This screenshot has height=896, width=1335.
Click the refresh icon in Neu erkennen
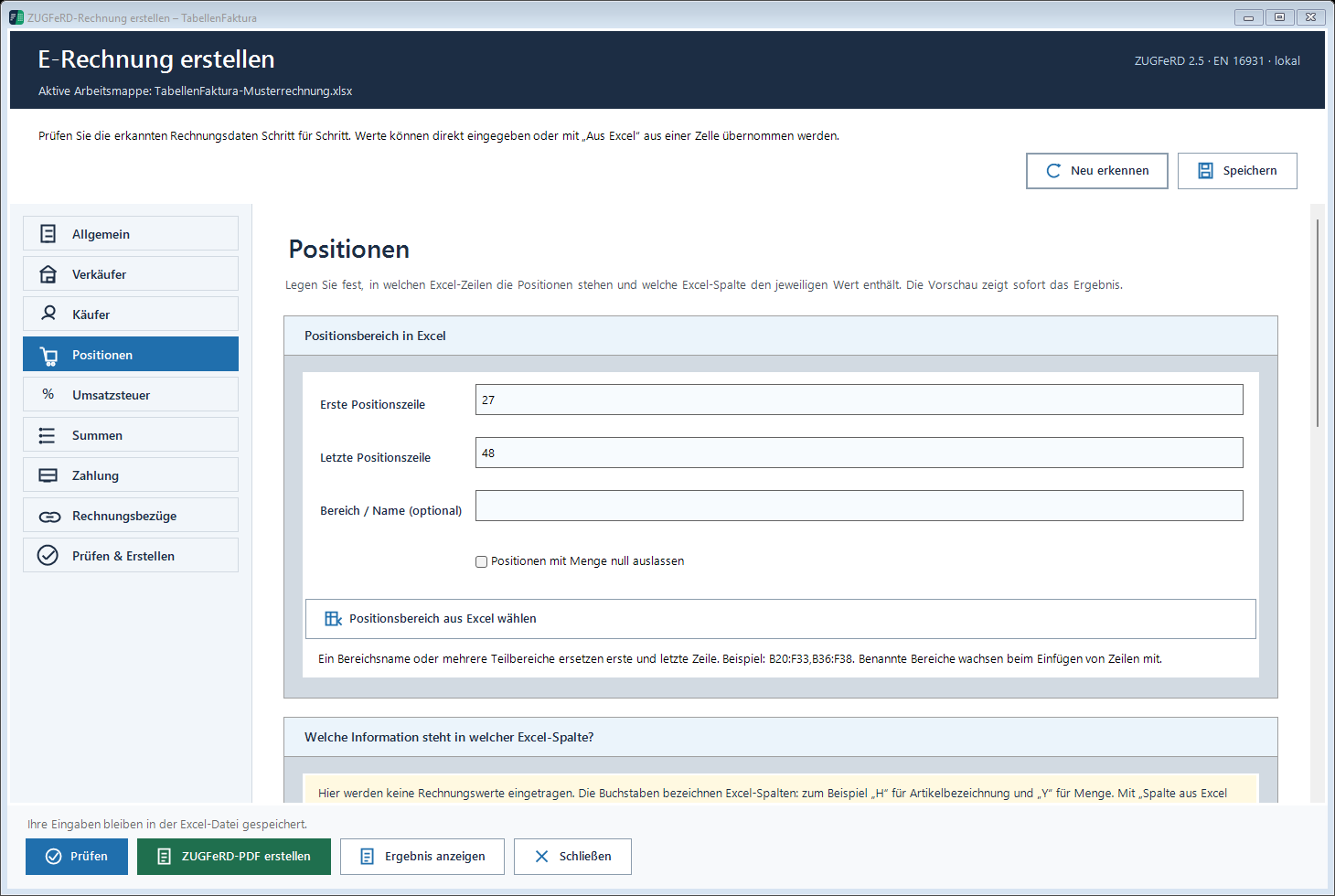[1053, 171]
